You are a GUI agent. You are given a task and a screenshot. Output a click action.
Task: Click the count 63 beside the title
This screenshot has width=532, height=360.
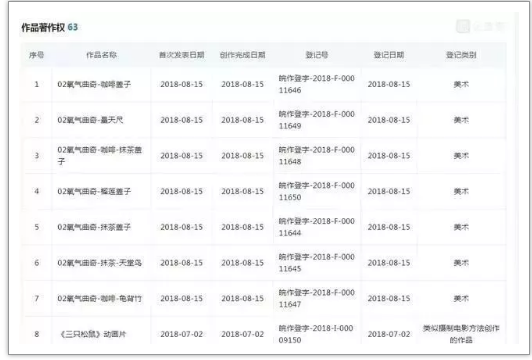click(x=73, y=27)
